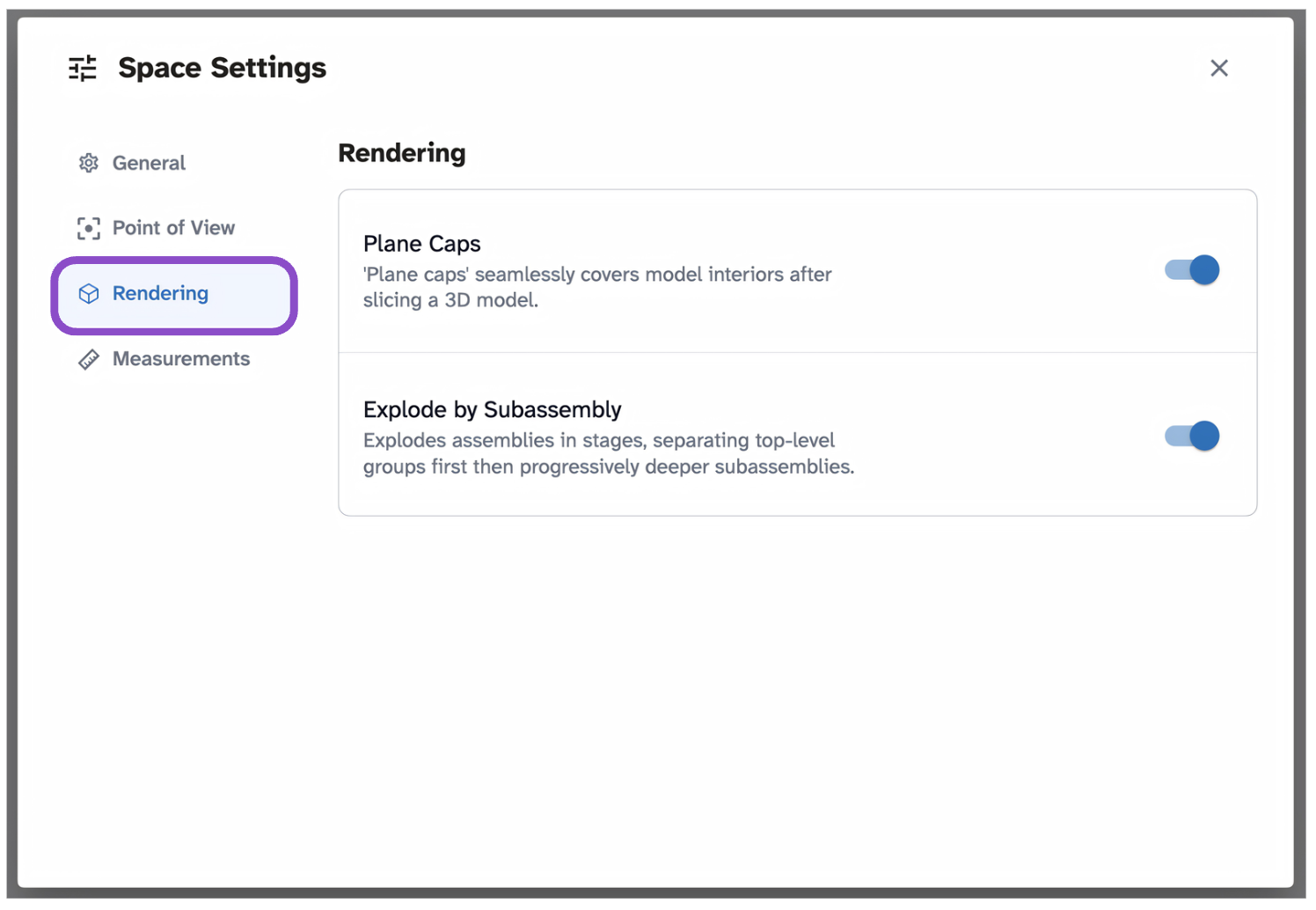The width and height of the screenshot is (1316, 910).
Task: Click the Plane Caps toggle knob
Action: click(1204, 270)
